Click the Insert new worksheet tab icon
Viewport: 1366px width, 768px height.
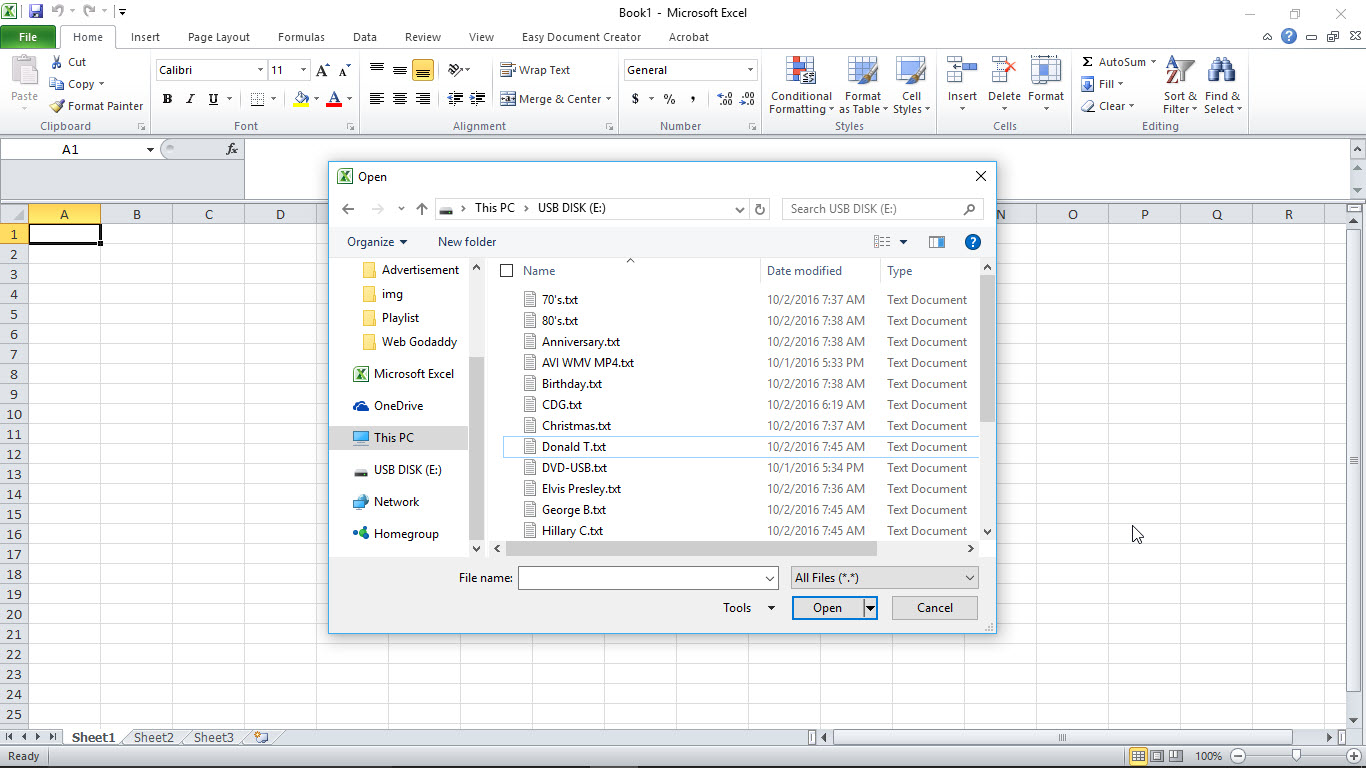(x=261, y=737)
